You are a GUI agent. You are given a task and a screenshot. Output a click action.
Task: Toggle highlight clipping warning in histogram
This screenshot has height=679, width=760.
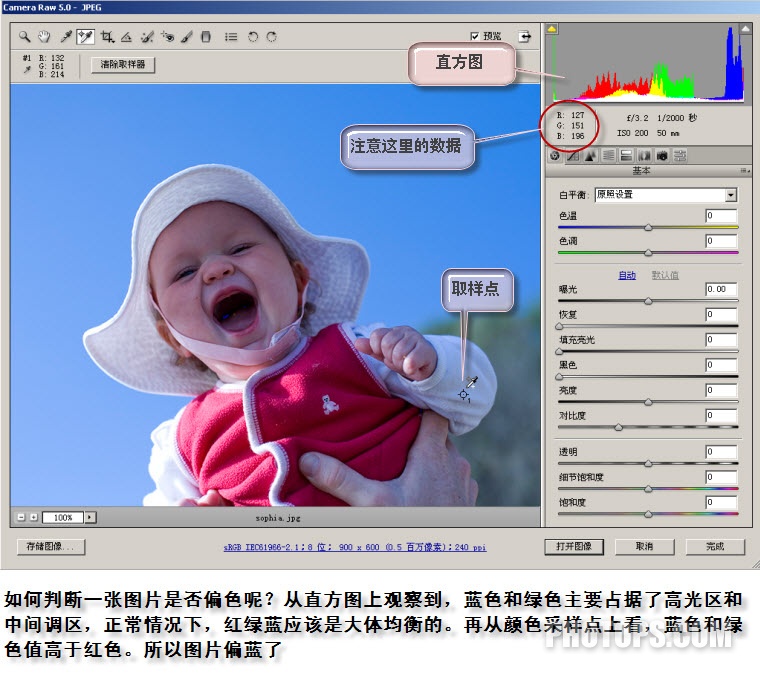click(x=745, y=29)
